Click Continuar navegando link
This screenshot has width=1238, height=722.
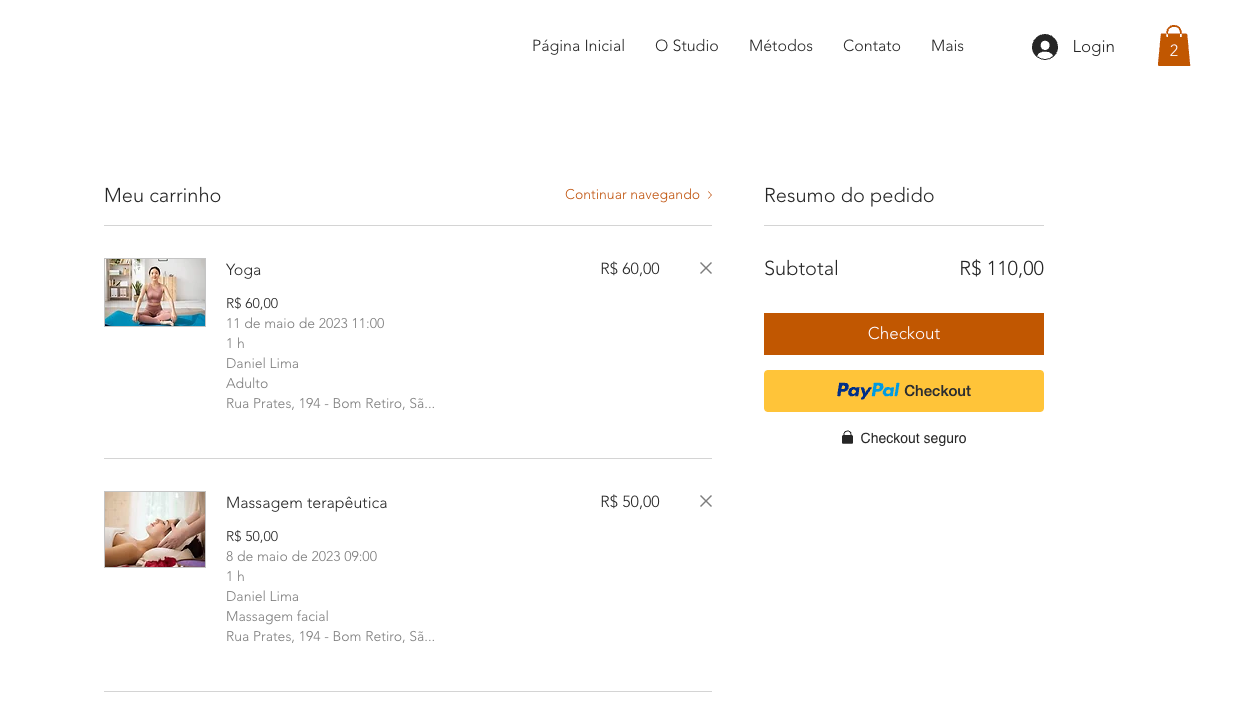pos(632,195)
